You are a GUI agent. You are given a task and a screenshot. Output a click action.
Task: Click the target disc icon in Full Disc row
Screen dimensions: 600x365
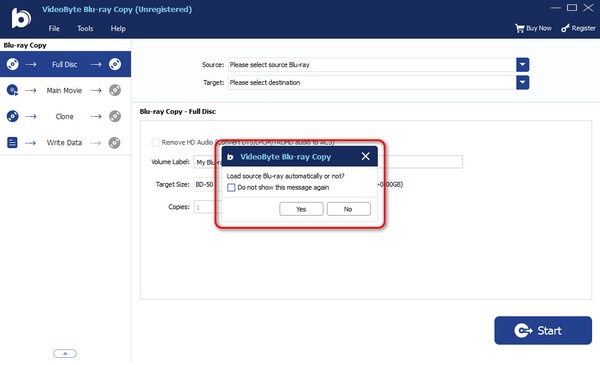(115, 64)
